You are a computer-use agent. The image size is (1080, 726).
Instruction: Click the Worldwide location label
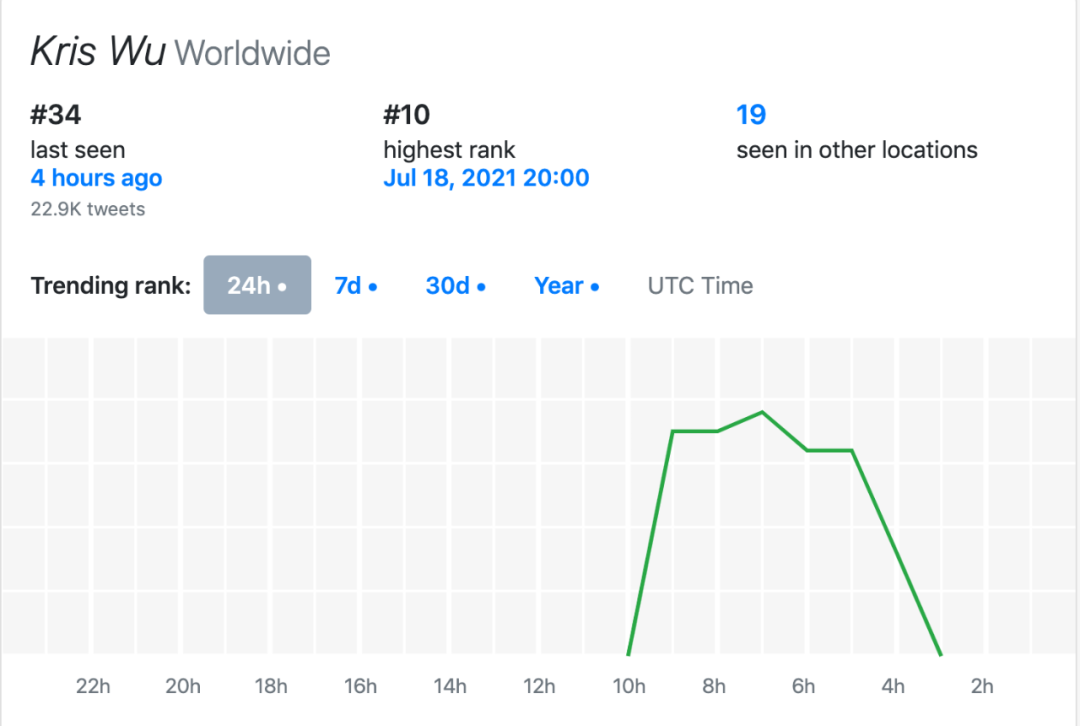click(x=253, y=53)
